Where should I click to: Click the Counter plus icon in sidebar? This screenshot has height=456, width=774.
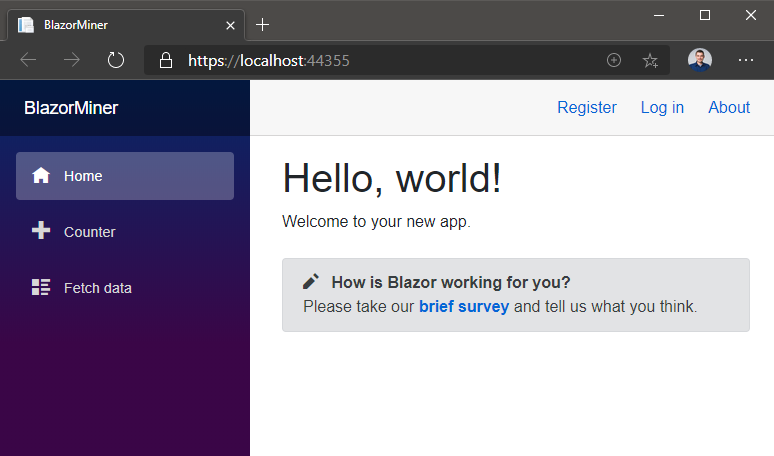(41, 230)
